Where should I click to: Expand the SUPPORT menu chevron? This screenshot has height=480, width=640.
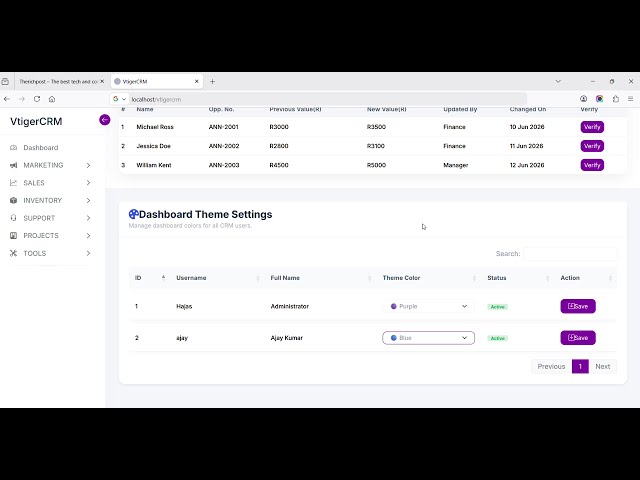click(x=88, y=218)
